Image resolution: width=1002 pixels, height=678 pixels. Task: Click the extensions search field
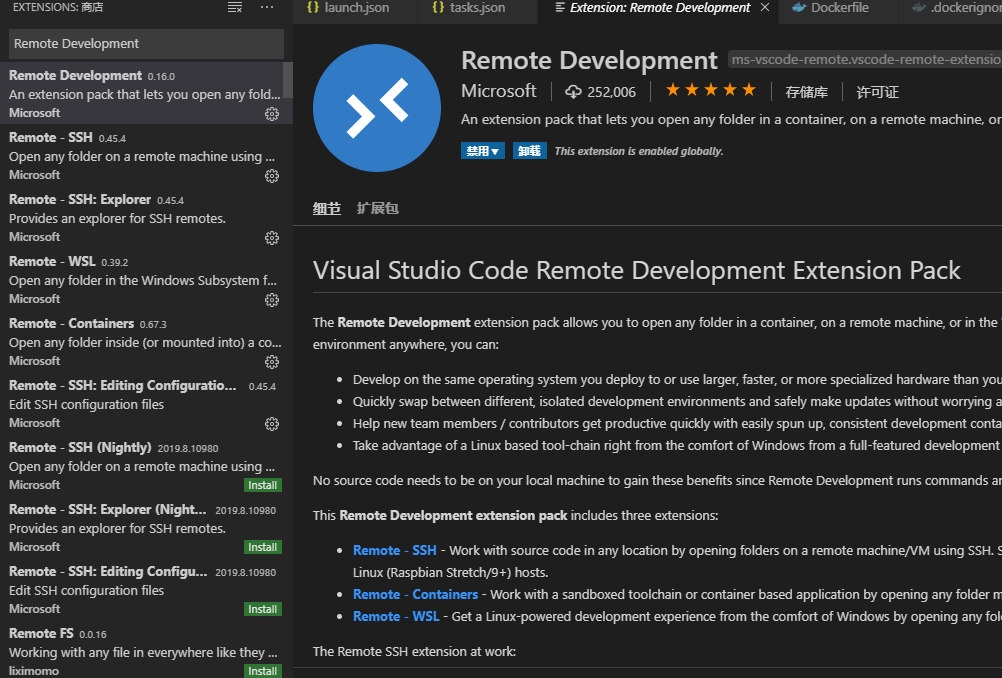tap(146, 43)
